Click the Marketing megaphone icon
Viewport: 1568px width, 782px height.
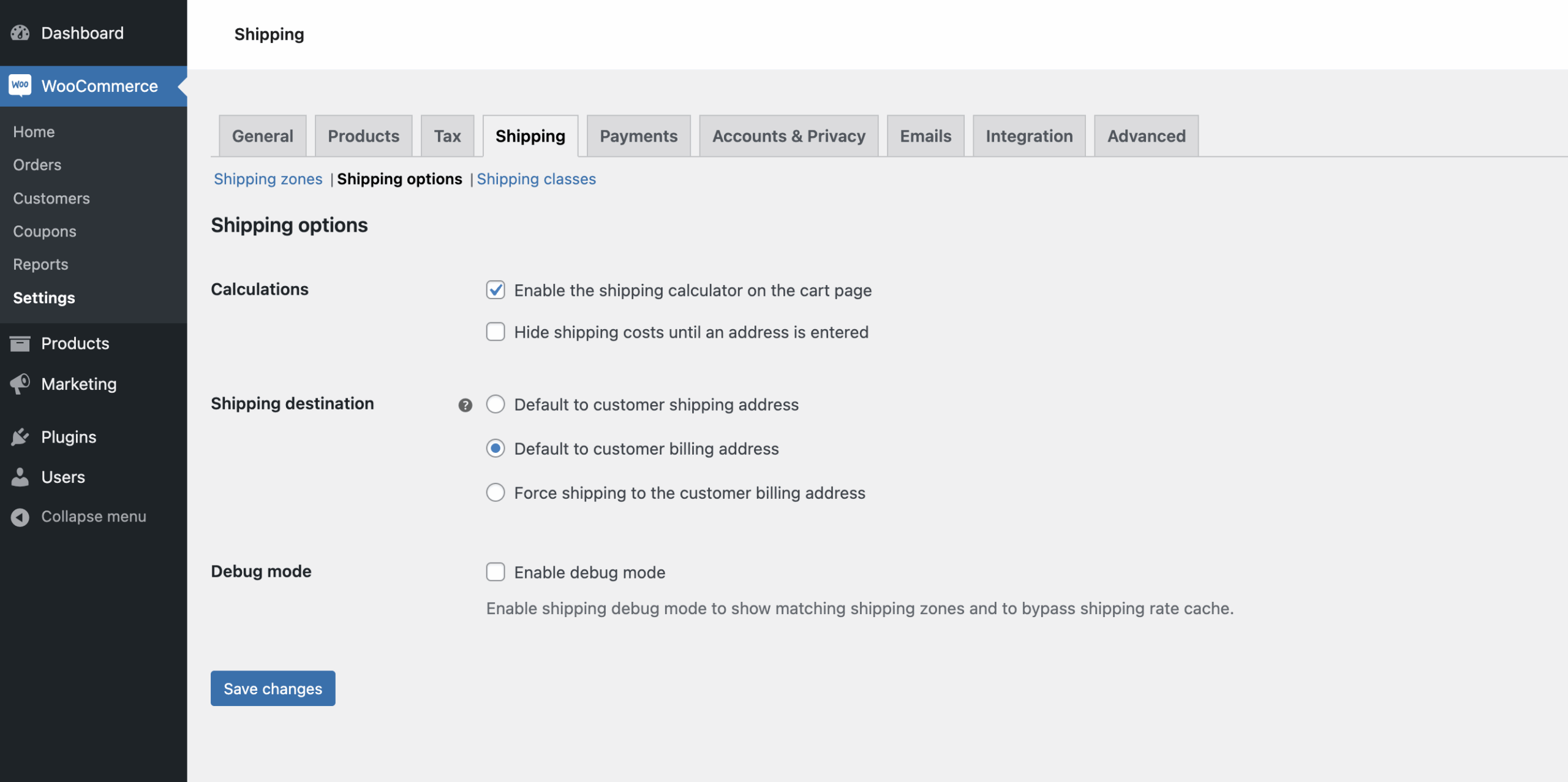click(x=20, y=384)
